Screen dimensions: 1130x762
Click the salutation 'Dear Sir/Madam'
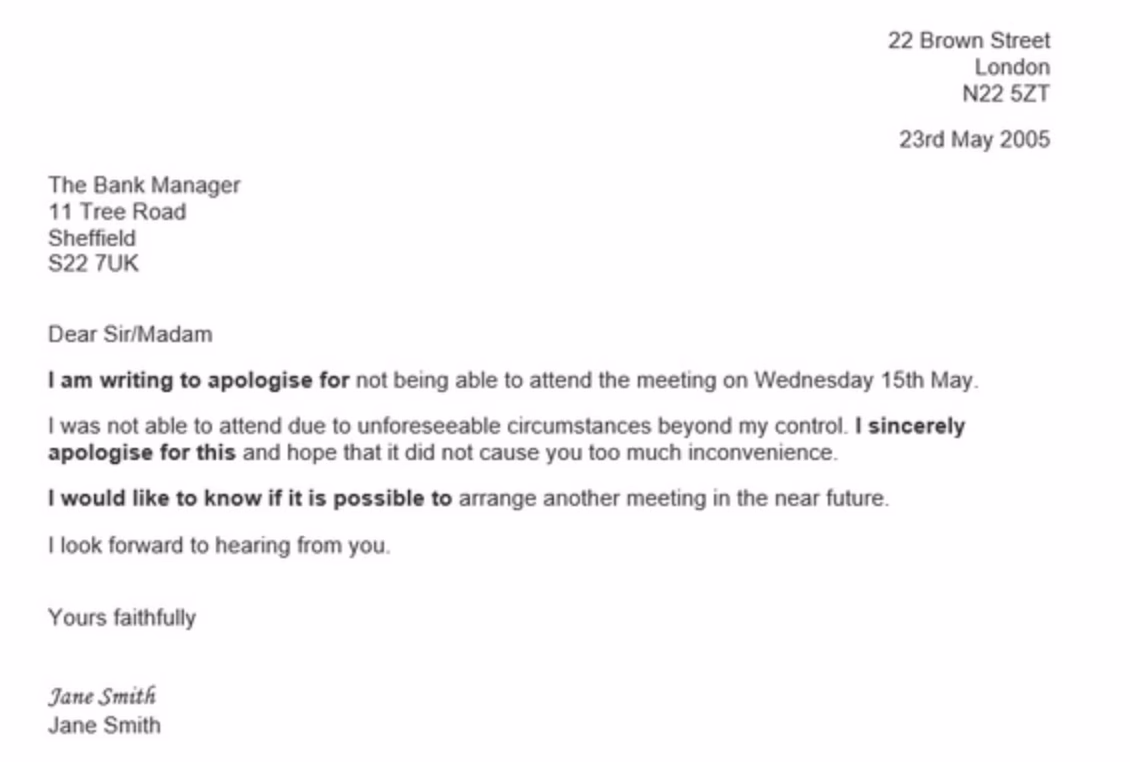point(130,334)
